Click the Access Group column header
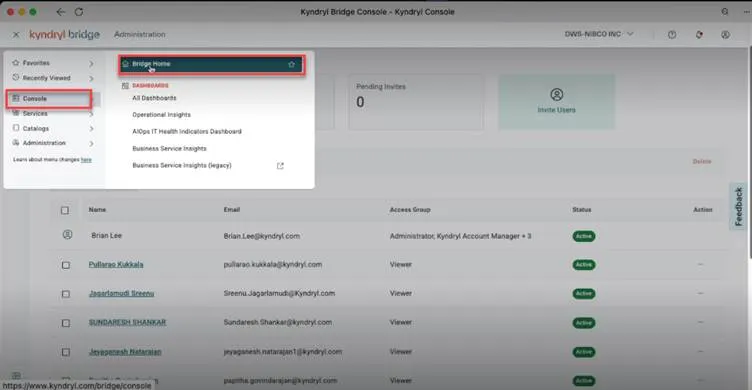The height and width of the screenshot is (390, 752). [410, 210]
